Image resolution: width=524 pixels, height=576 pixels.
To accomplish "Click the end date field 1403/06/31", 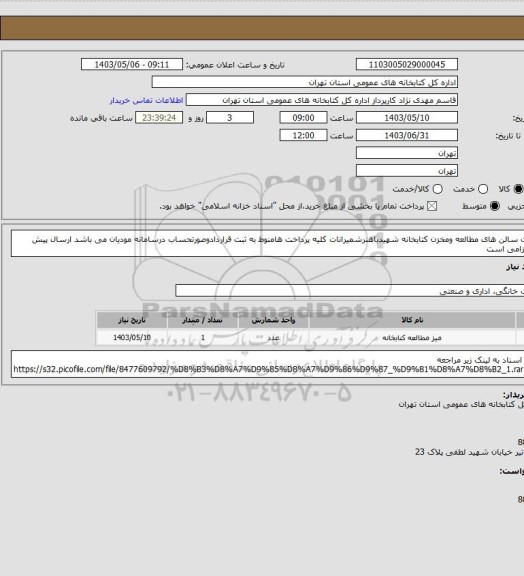I will (x=407, y=135).
